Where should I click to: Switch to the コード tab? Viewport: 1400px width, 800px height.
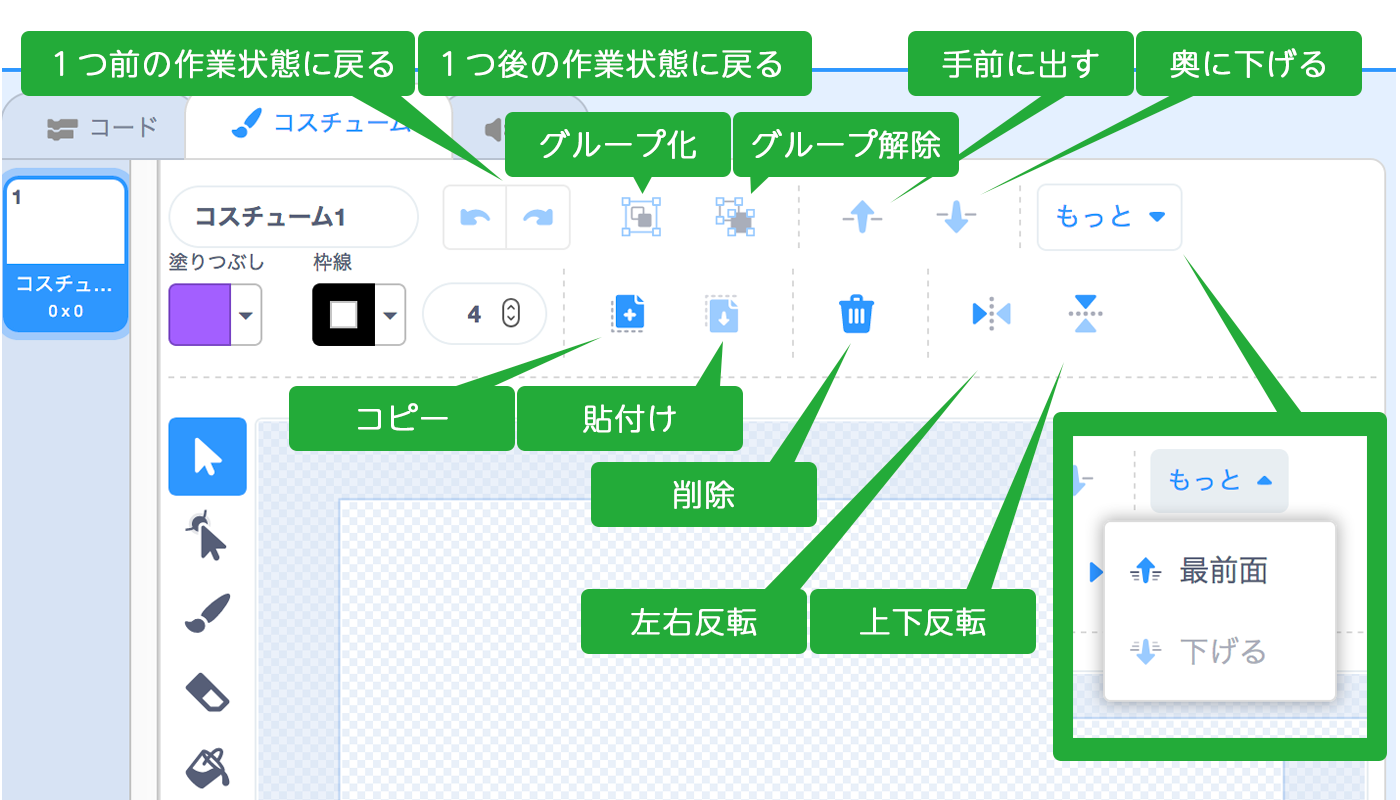[x=102, y=127]
